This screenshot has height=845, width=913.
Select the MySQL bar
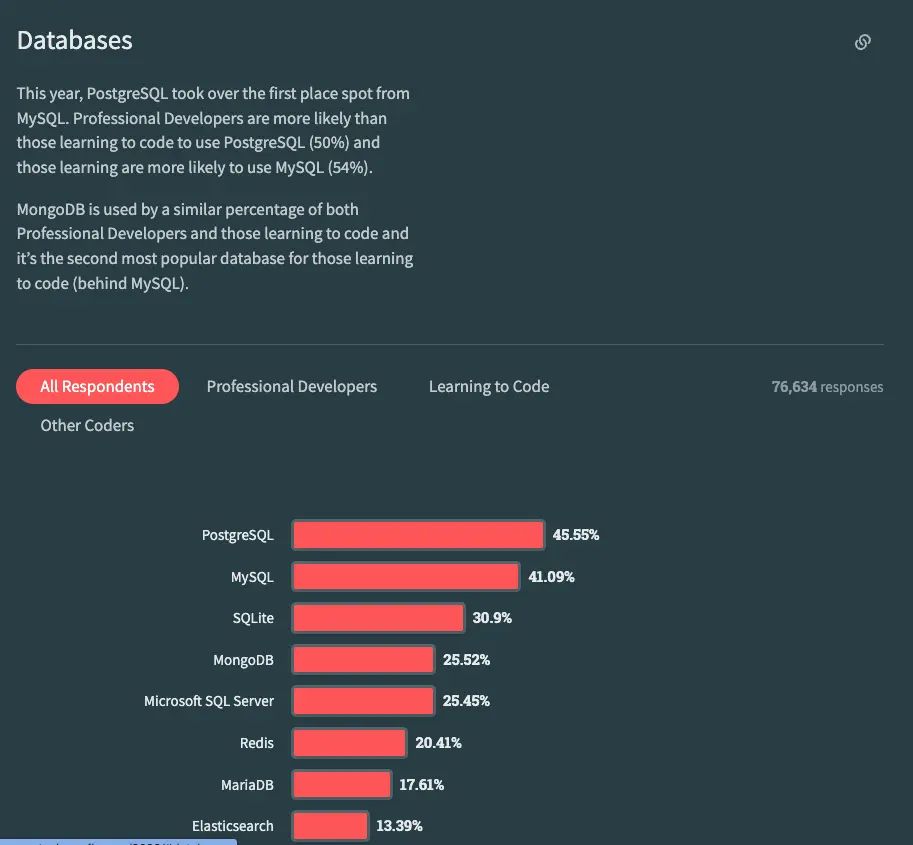tap(406, 577)
